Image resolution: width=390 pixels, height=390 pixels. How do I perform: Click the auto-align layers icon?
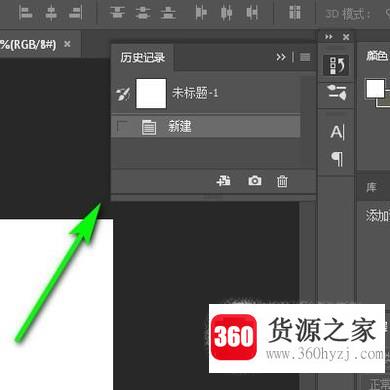pos(295,13)
